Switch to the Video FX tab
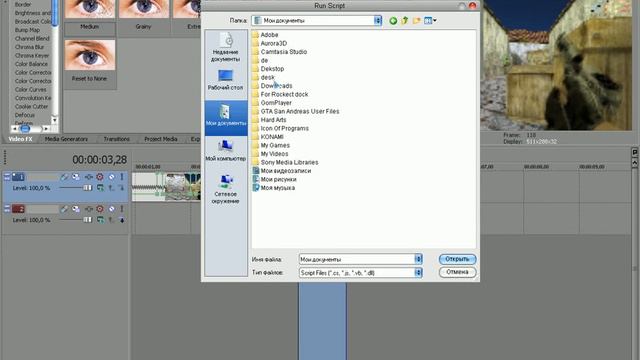Image resolution: width=640 pixels, height=360 pixels. pyautogui.click(x=20, y=139)
